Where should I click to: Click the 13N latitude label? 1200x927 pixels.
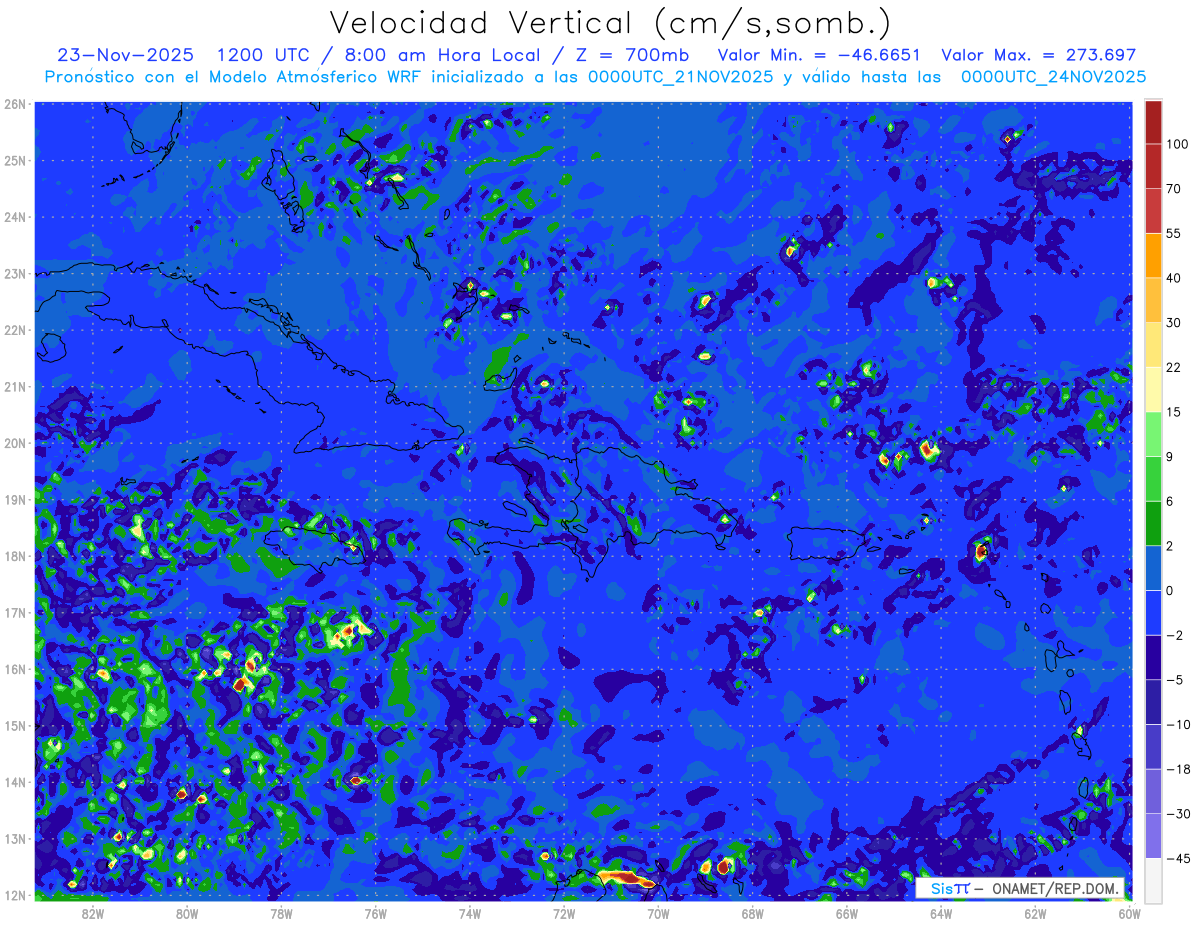(14, 838)
